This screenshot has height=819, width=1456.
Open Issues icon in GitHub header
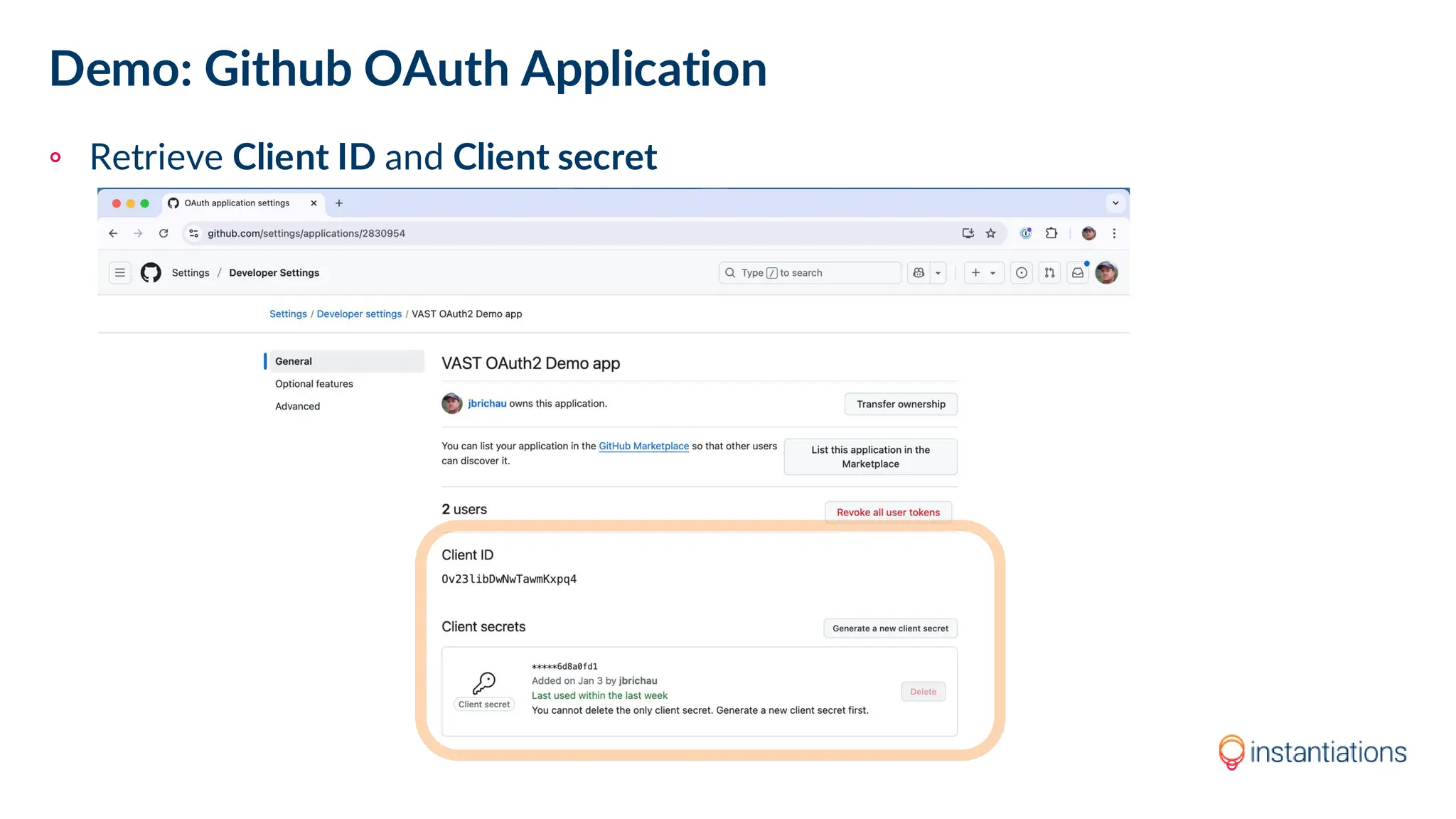pos(1022,273)
